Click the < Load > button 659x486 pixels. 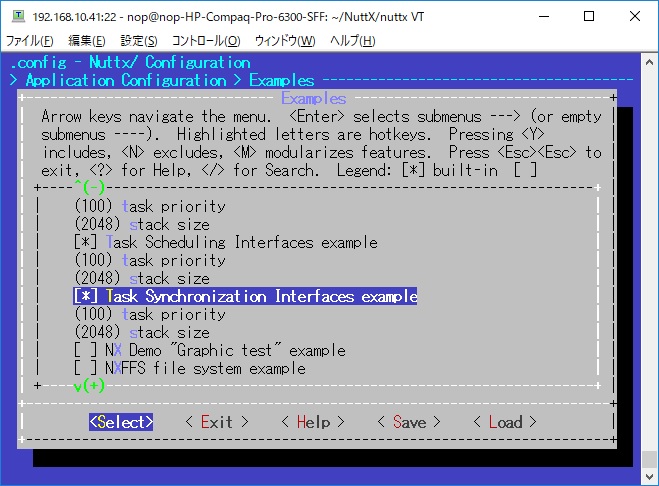click(505, 422)
